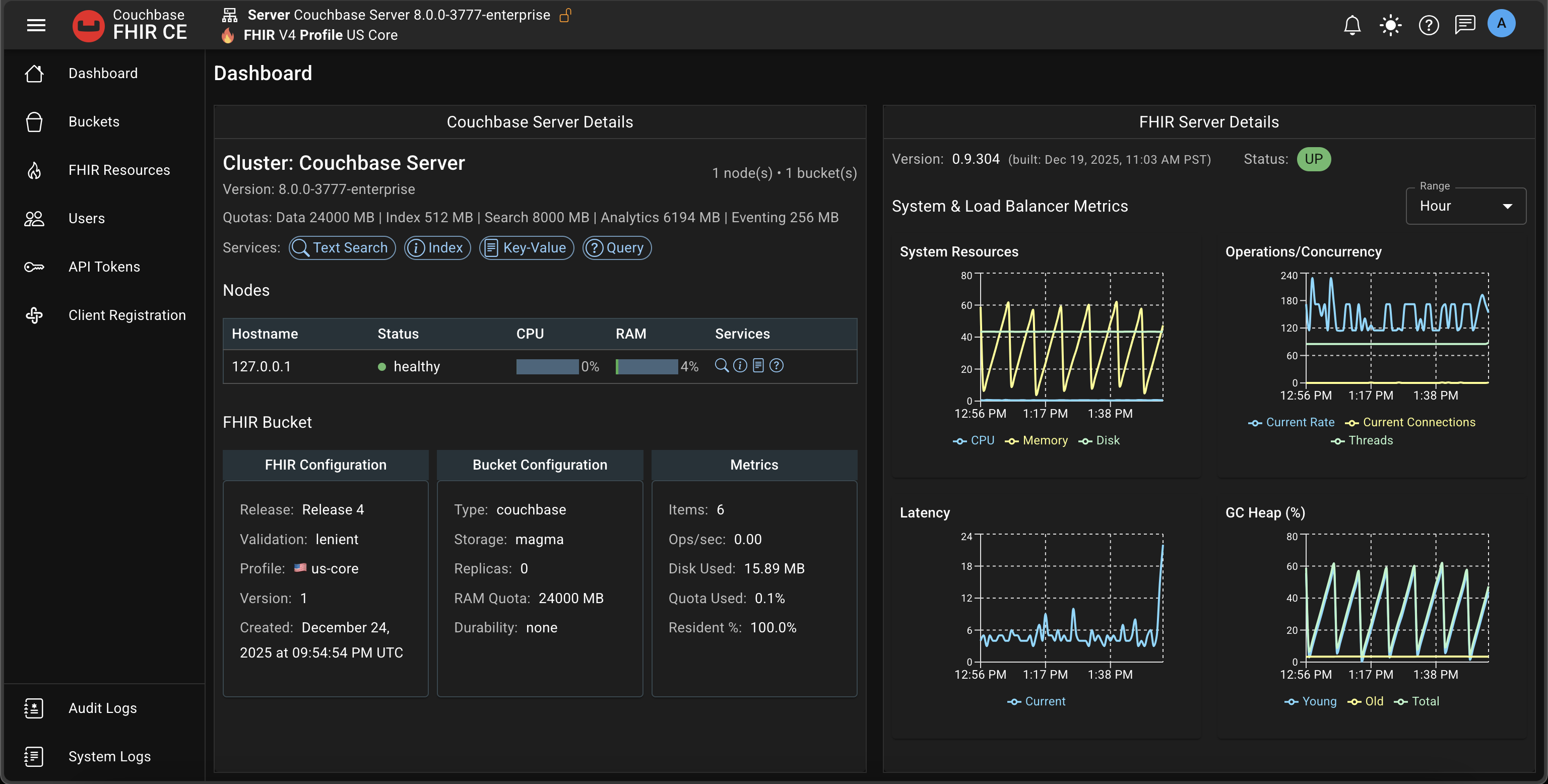Click the Text Search service chip
The image size is (1548, 784).
click(342, 247)
